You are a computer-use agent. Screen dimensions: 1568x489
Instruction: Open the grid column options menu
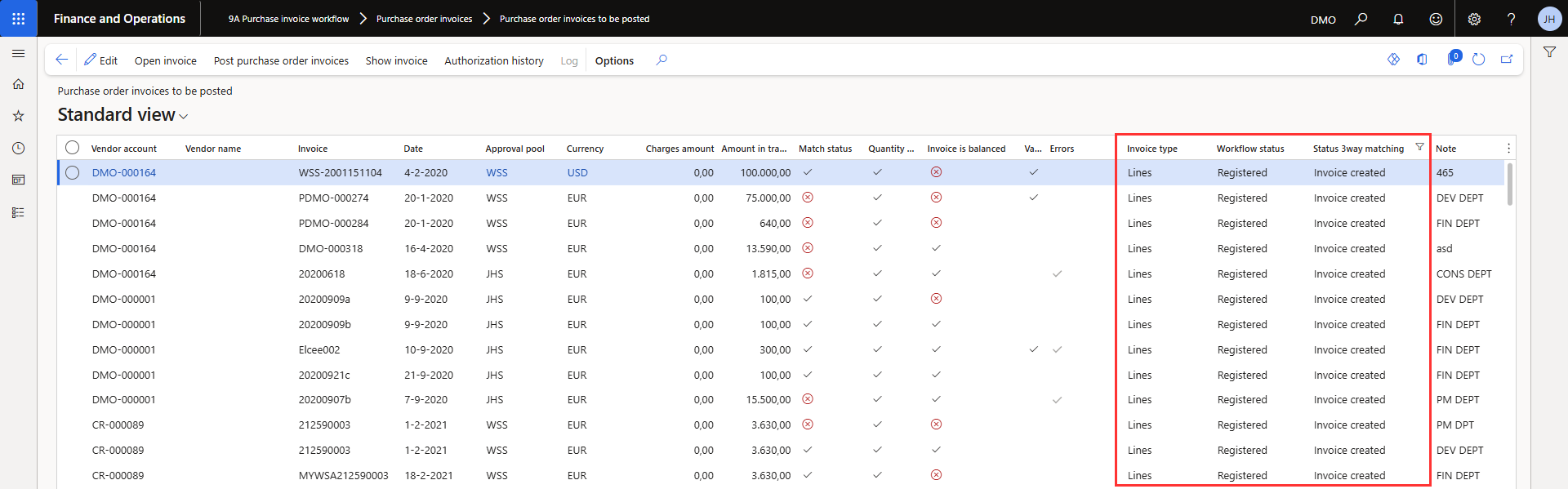pos(1508,149)
